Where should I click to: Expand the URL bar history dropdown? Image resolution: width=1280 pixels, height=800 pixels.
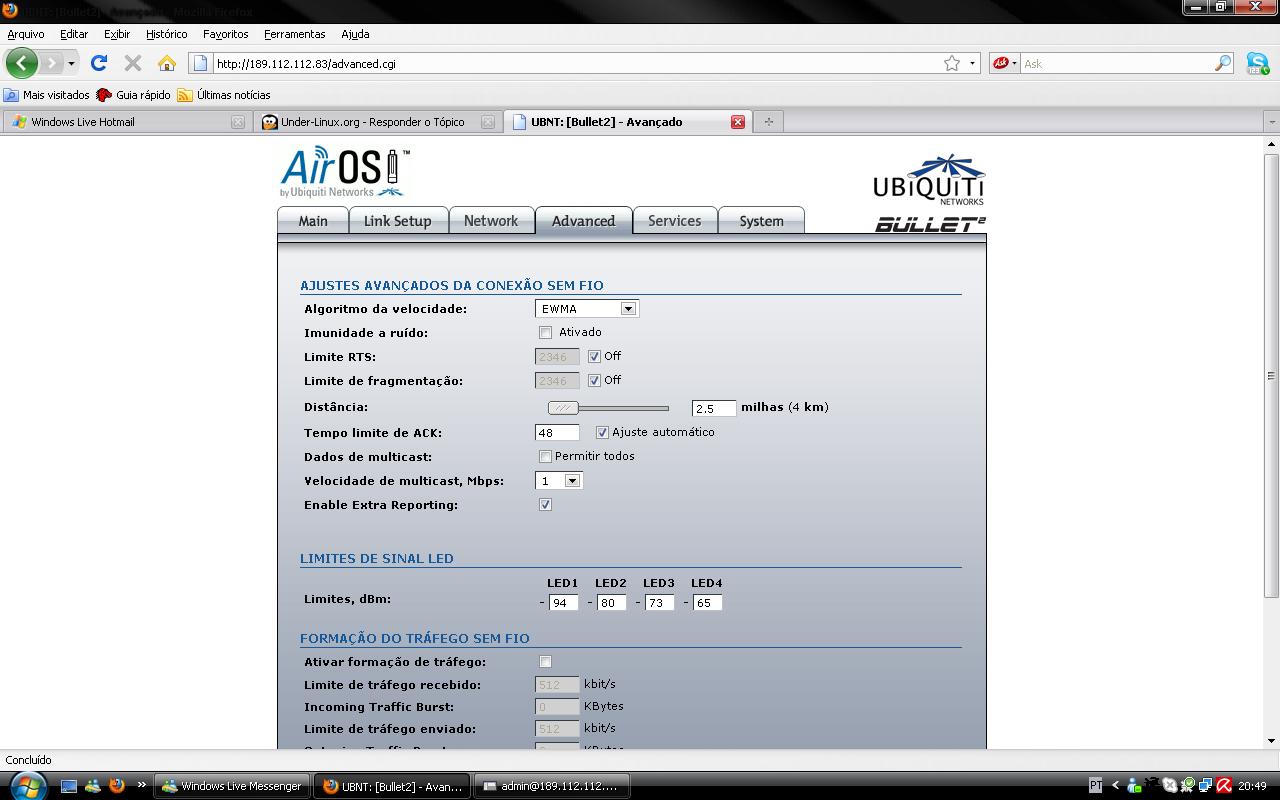point(972,63)
